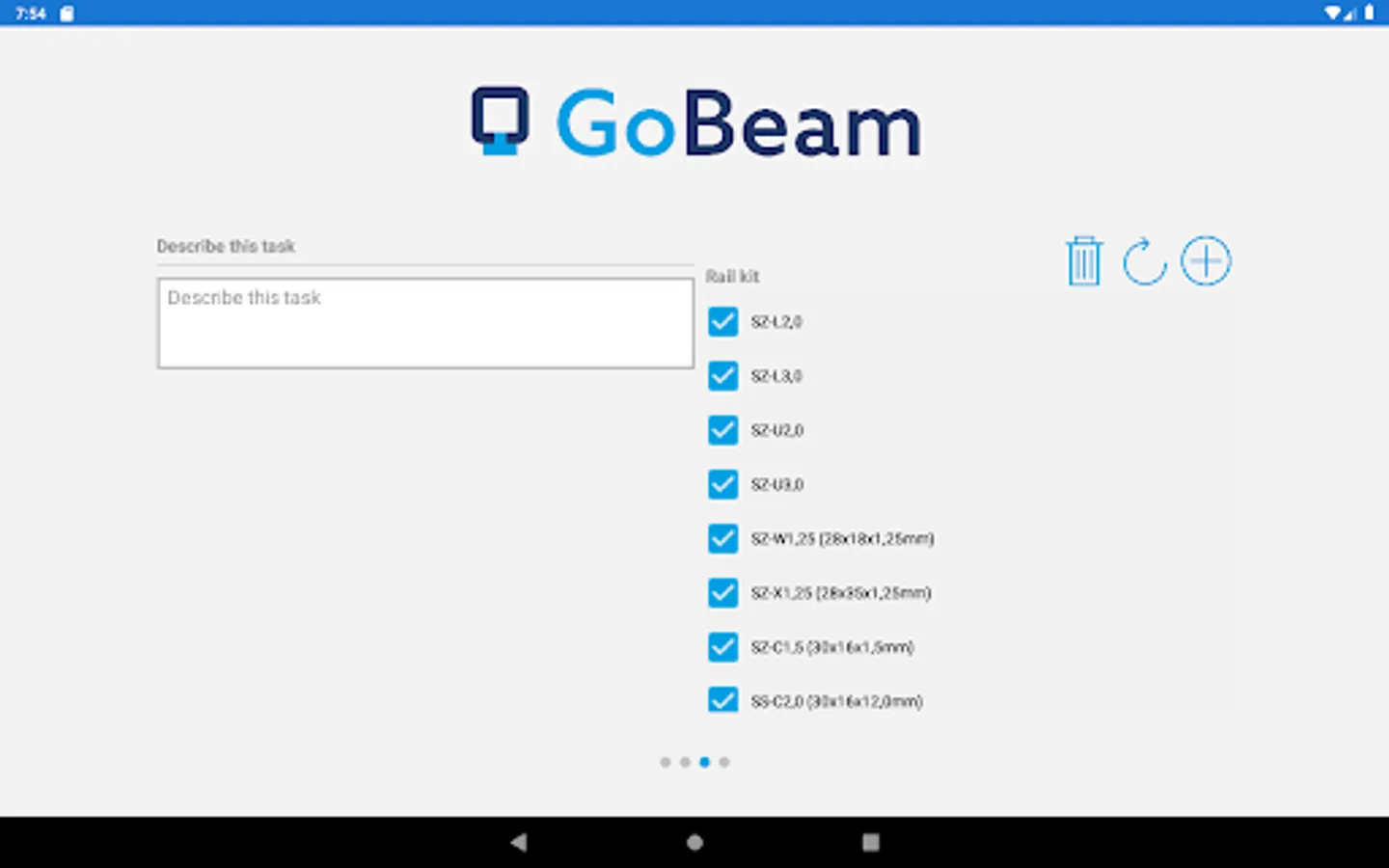The image size is (1389, 868).
Task: Tap the circular arrow reset icon
Action: pos(1145,261)
